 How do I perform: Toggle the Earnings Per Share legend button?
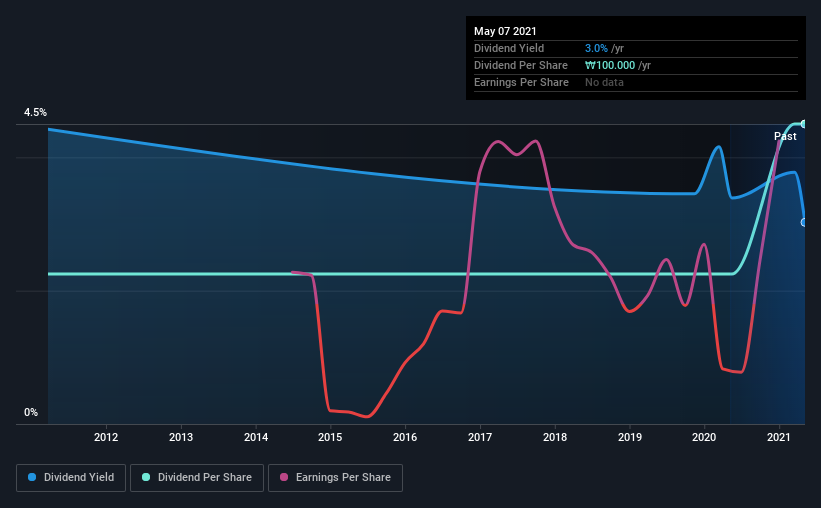(x=335, y=478)
